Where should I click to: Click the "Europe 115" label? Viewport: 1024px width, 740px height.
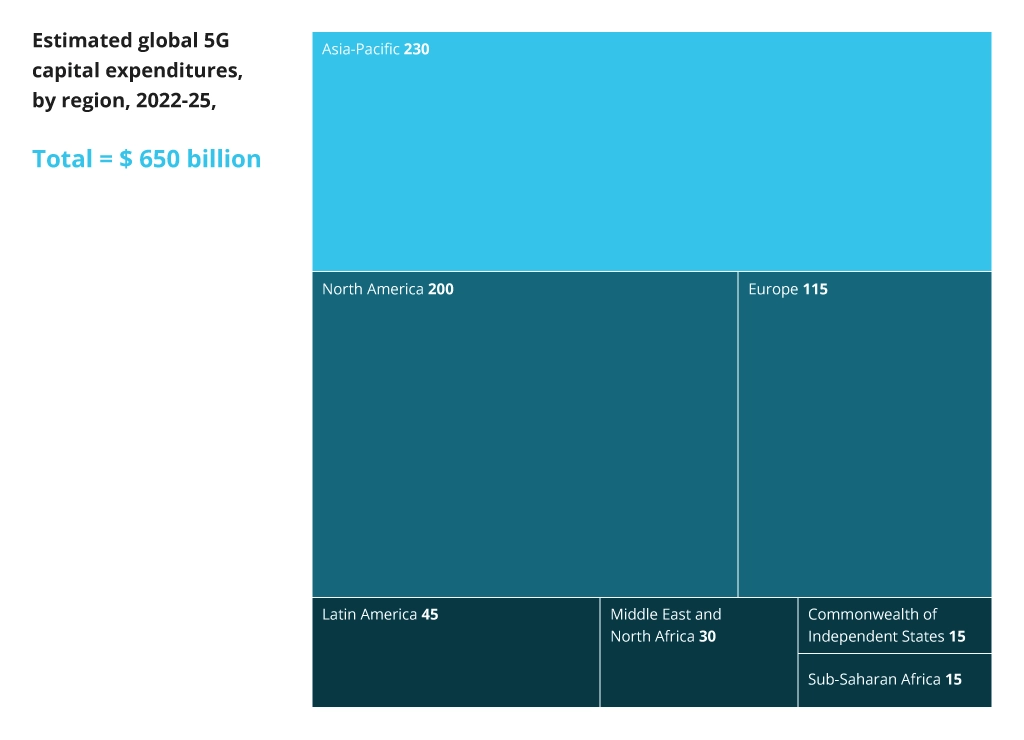pos(788,289)
